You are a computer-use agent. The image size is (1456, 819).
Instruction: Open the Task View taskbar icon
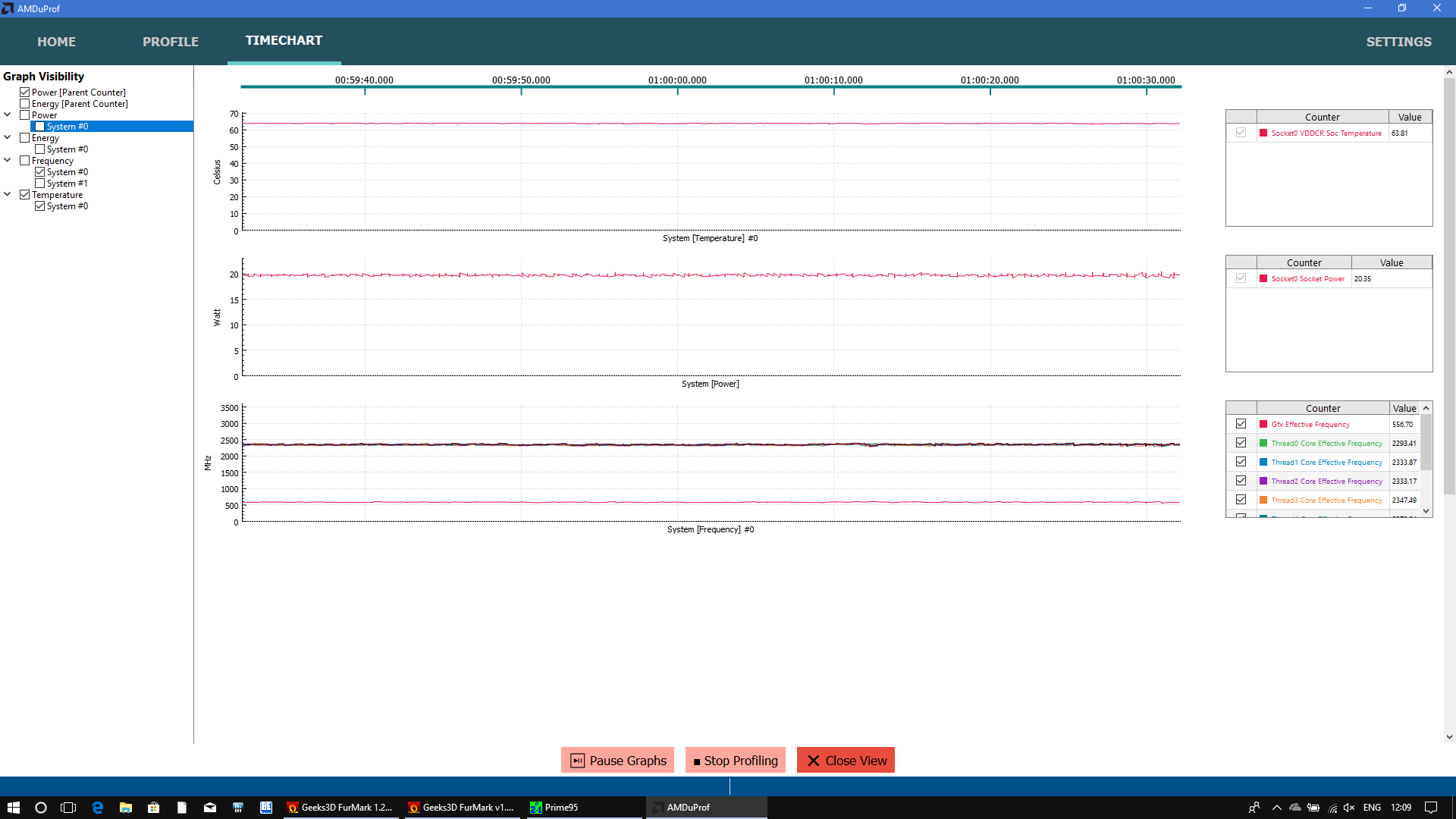click(68, 808)
